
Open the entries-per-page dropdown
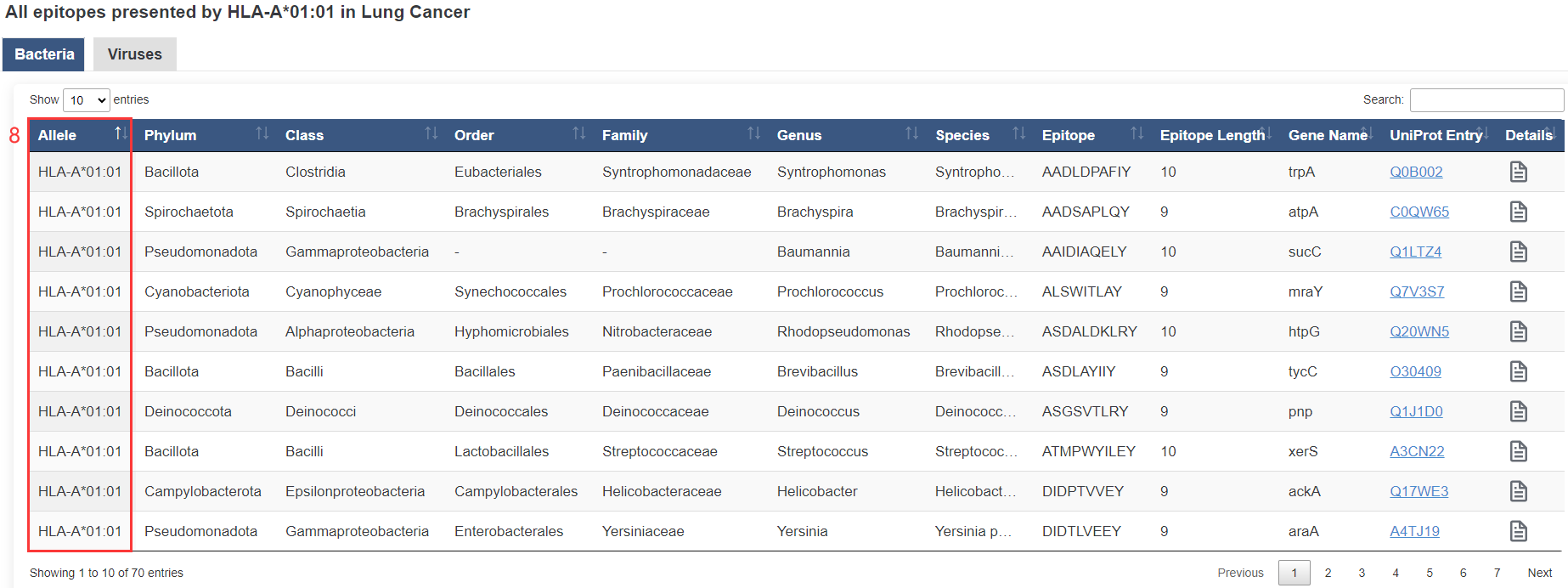[x=87, y=100]
